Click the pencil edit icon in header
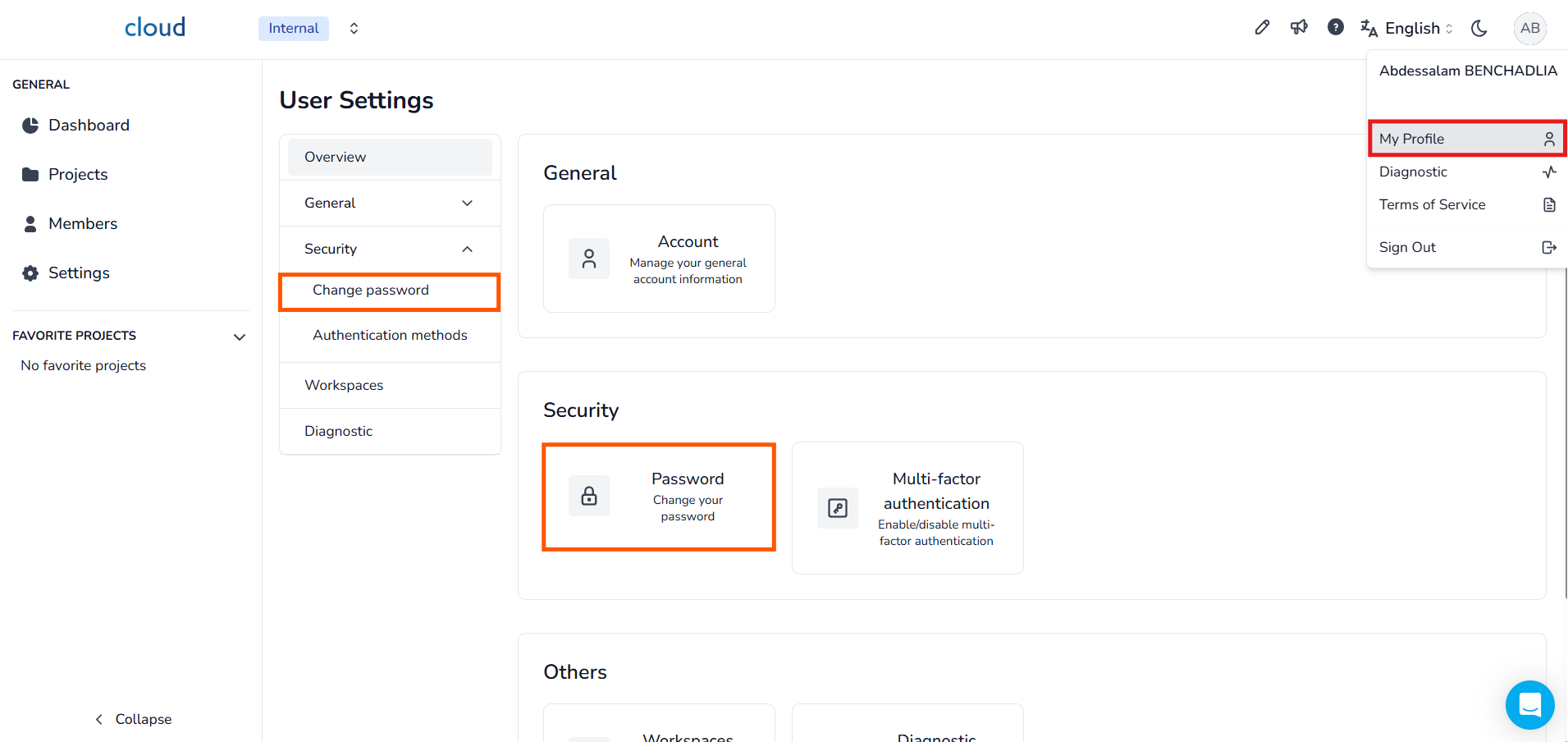The width and height of the screenshot is (1568, 742). click(1262, 28)
